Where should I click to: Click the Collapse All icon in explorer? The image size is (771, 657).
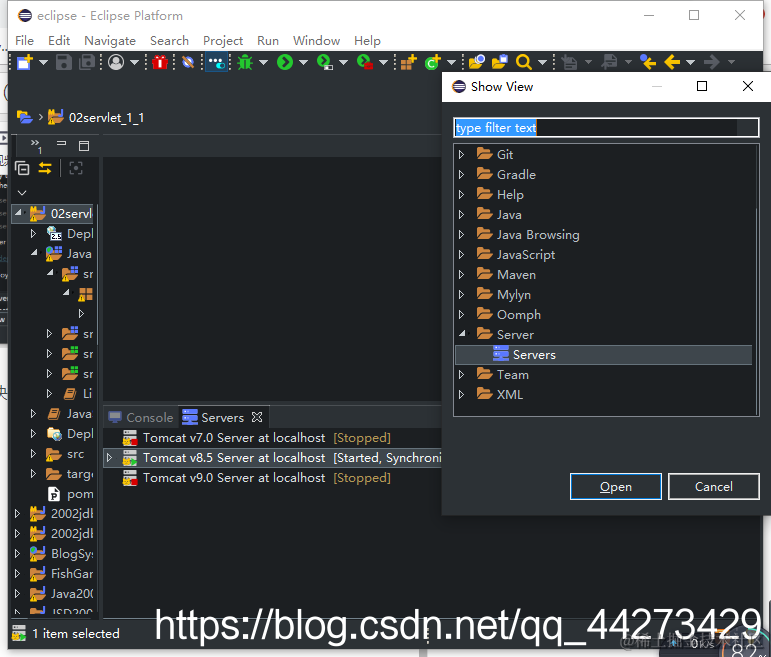point(22,169)
